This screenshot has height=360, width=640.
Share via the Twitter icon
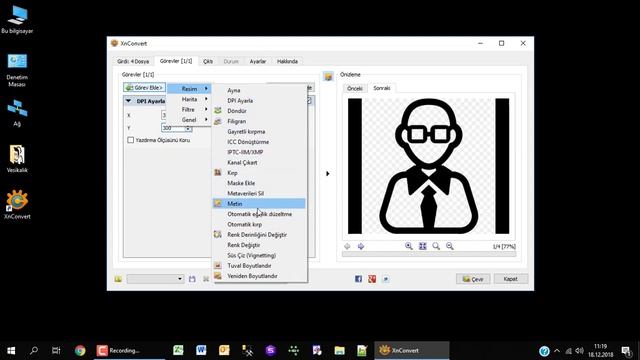click(x=386, y=279)
